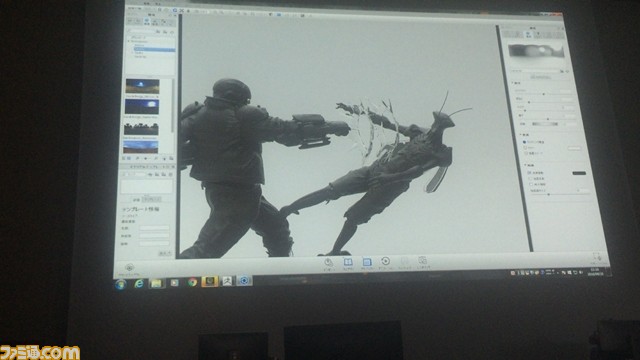Open the Cloud Library icon at bottom left
Screen dimensions: 640x360
click(129, 269)
